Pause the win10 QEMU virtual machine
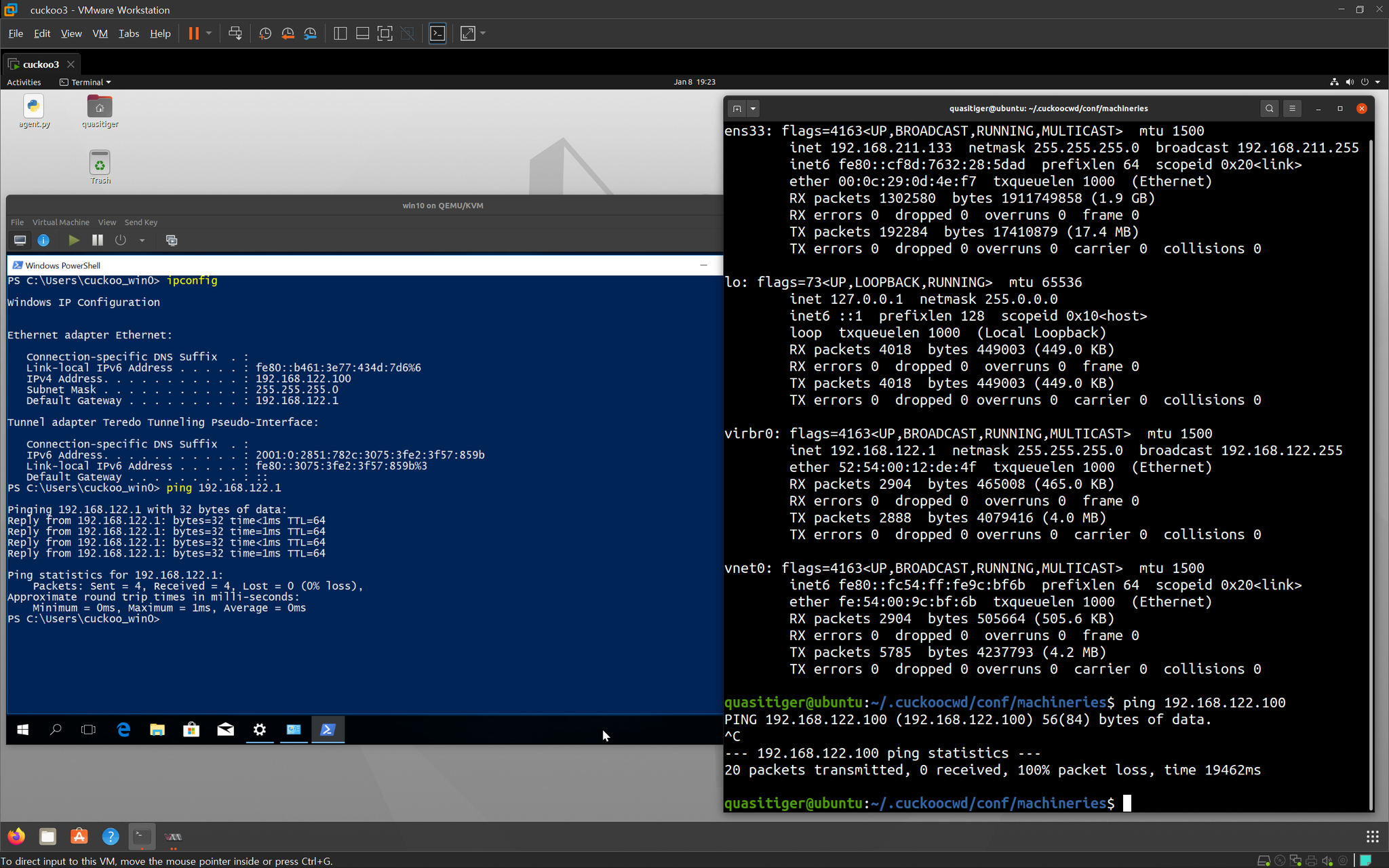 click(x=98, y=240)
